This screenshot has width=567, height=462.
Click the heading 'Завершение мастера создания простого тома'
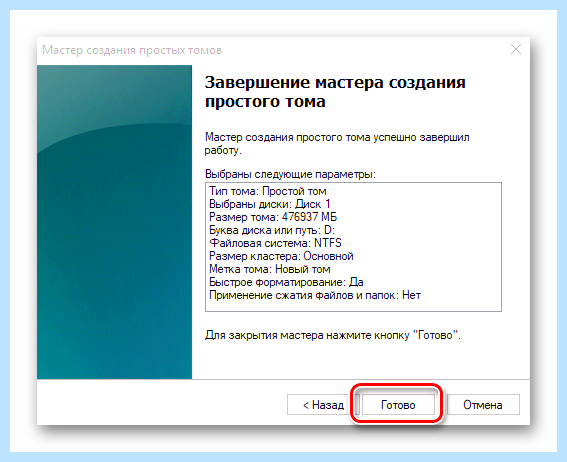[x=335, y=92]
